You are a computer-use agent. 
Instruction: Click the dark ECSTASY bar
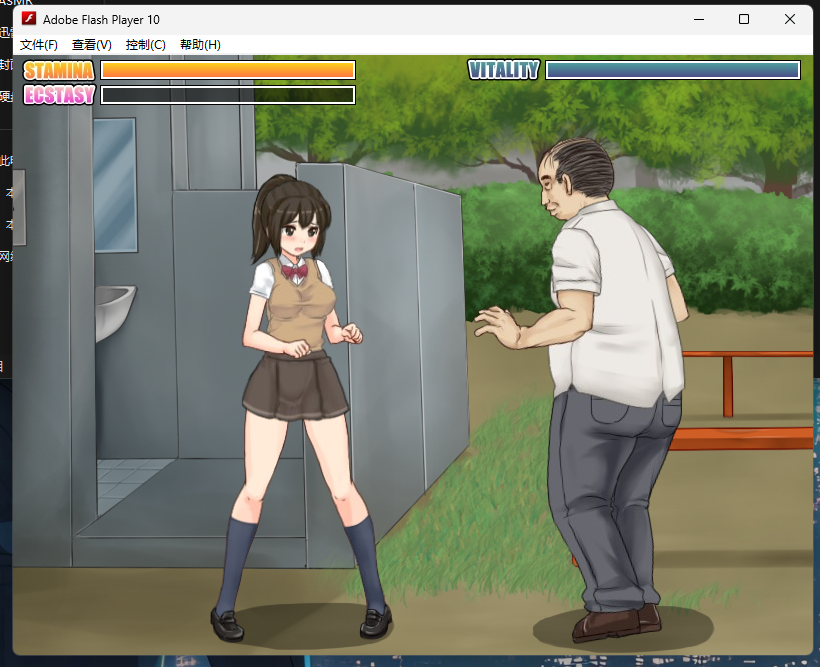(x=228, y=95)
